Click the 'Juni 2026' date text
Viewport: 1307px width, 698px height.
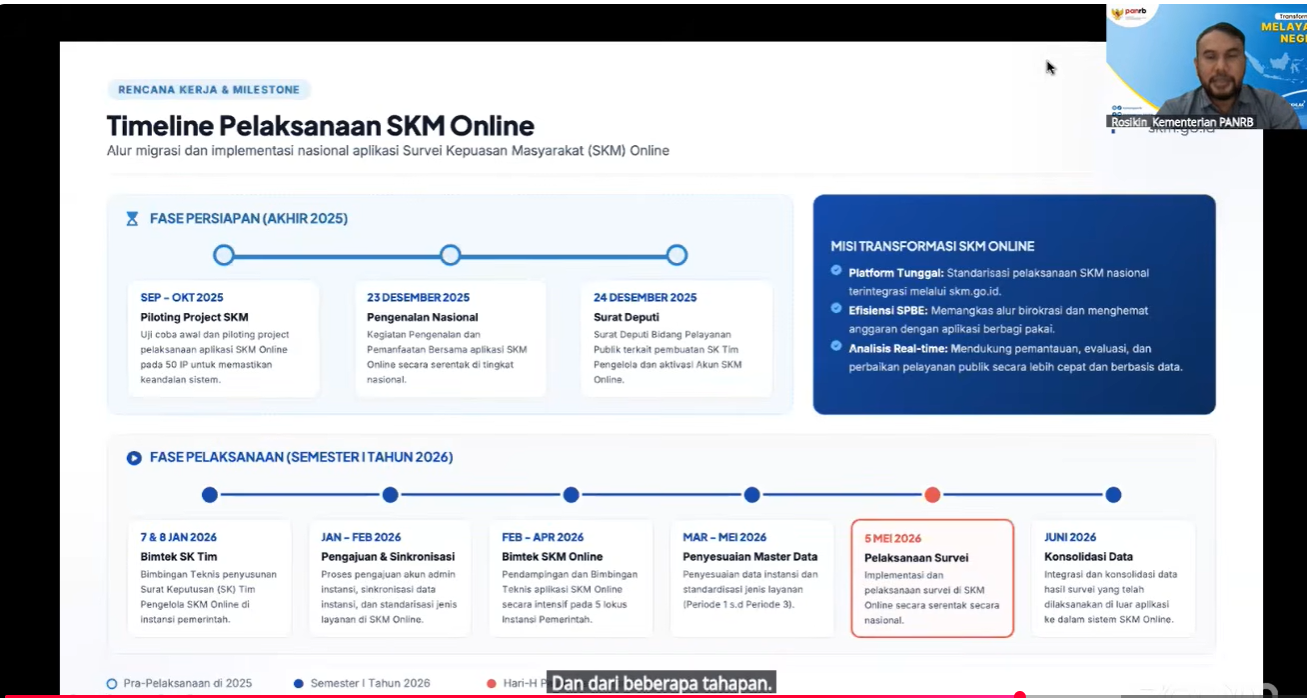[1070, 537]
